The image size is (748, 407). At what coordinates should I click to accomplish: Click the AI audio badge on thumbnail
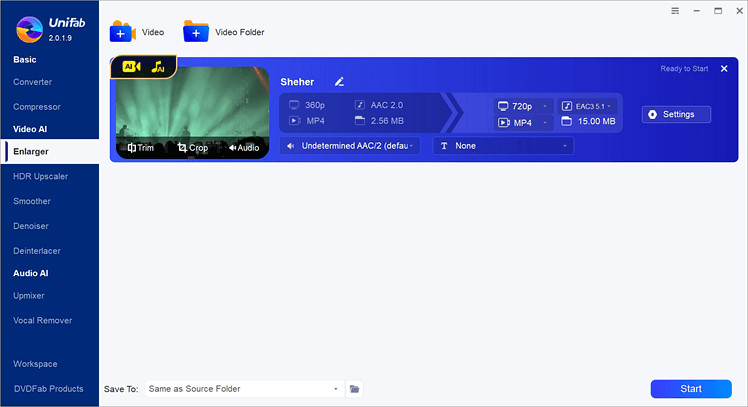158,67
